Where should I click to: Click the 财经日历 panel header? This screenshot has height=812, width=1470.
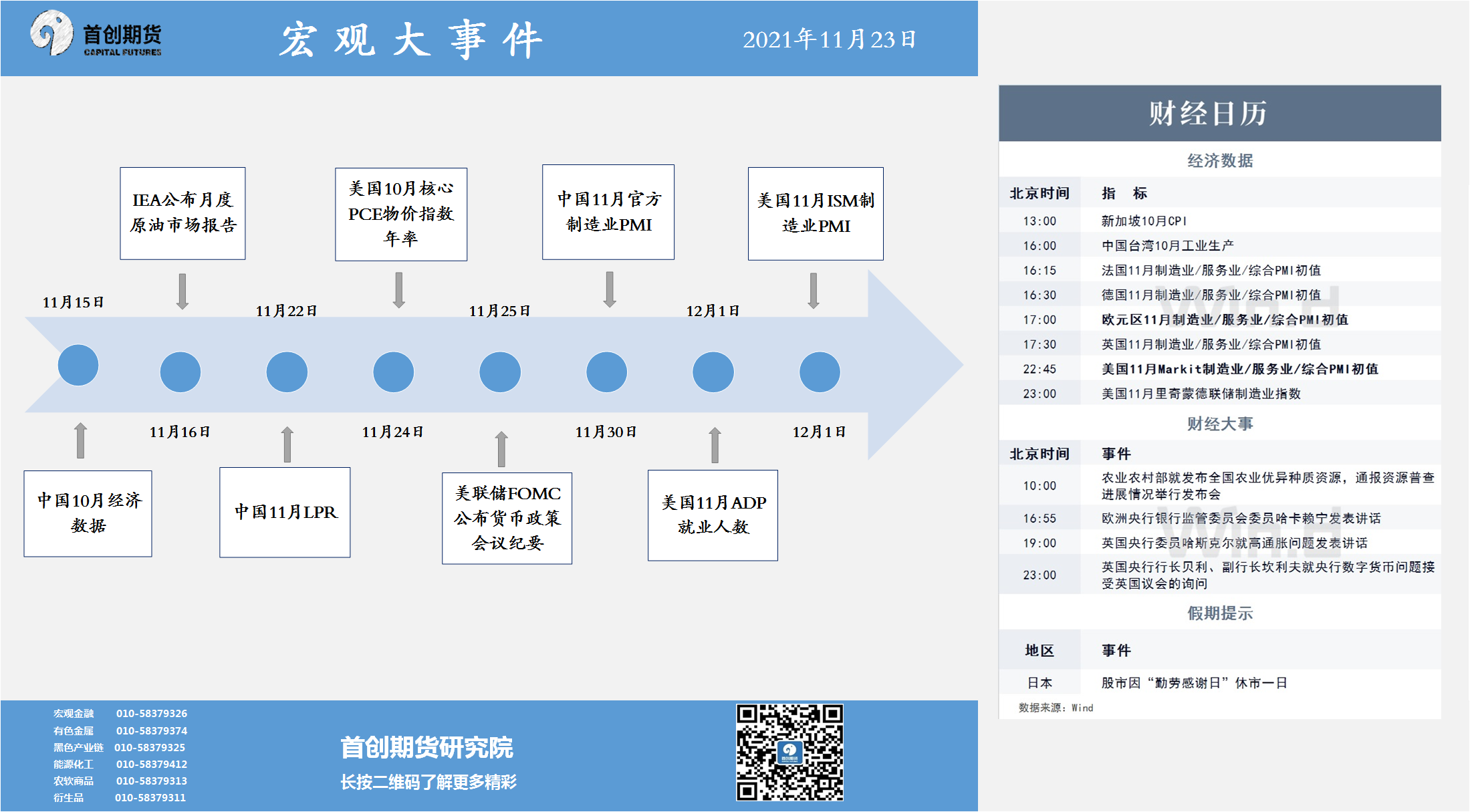(1220, 113)
